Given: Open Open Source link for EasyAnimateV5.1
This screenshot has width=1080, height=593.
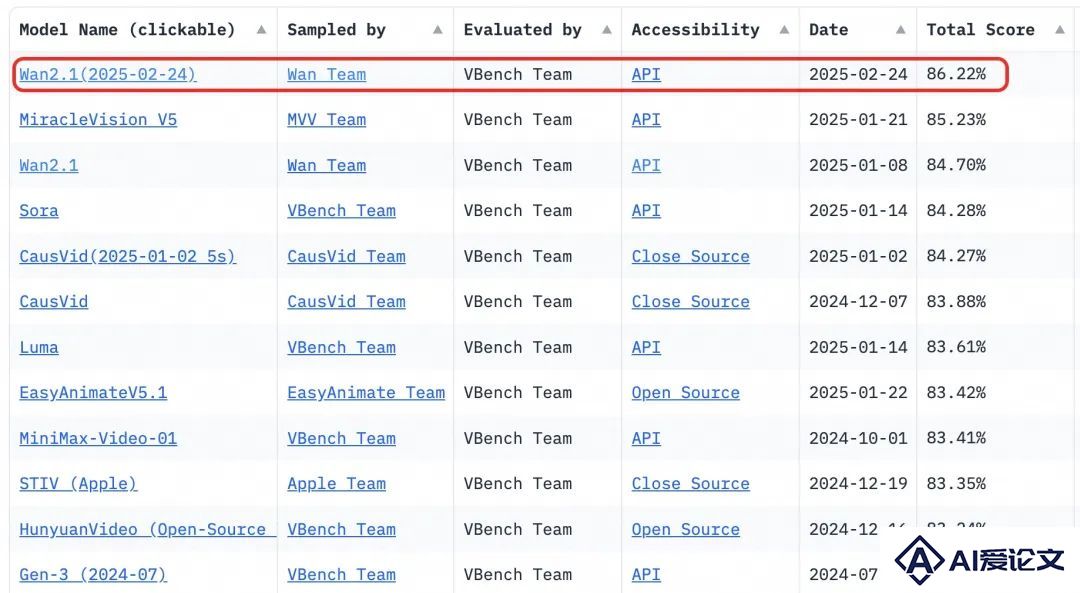Looking at the screenshot, I should coord(685,393).
